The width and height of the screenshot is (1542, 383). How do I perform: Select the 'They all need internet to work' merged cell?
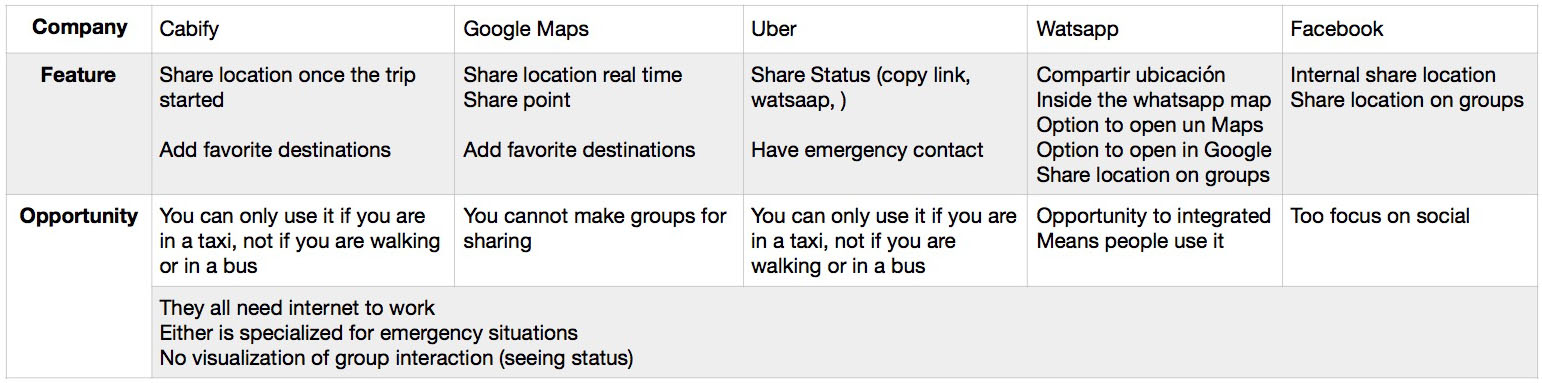tap(845, 332)
